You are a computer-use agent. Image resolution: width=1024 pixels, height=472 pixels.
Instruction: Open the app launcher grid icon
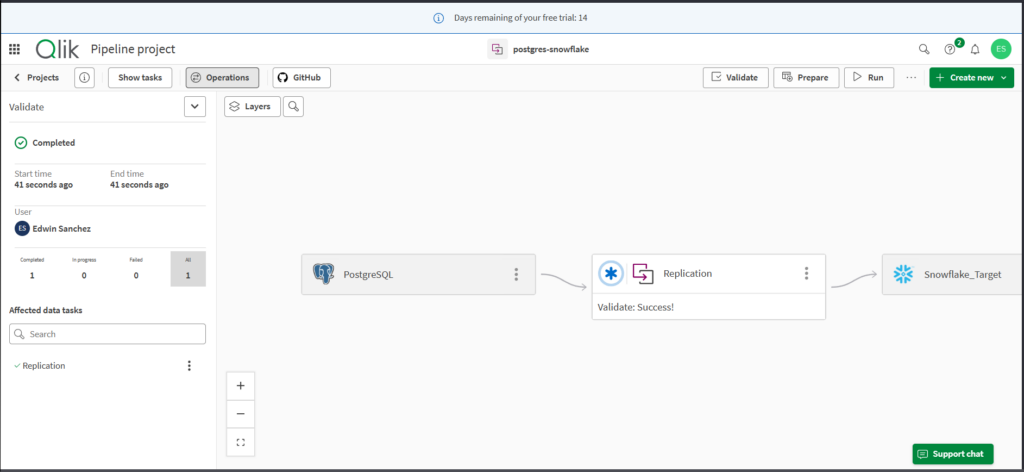click(14, 49)
